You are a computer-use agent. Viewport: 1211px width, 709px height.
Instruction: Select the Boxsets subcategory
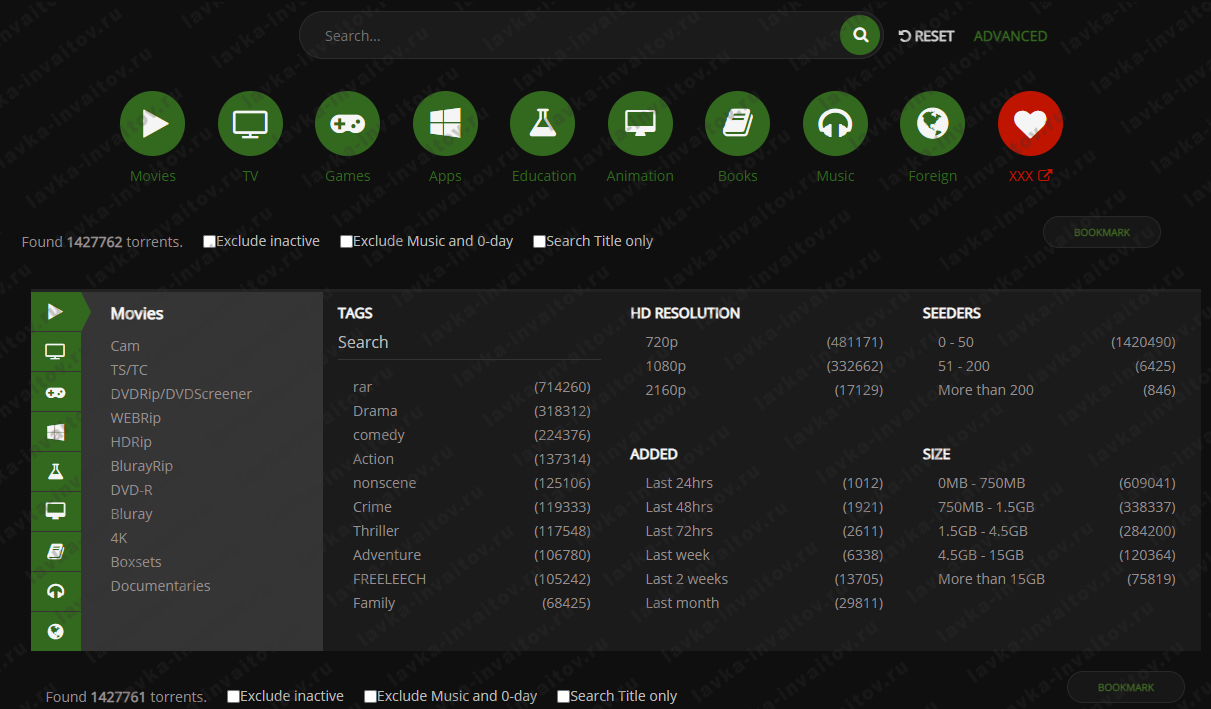136,562
